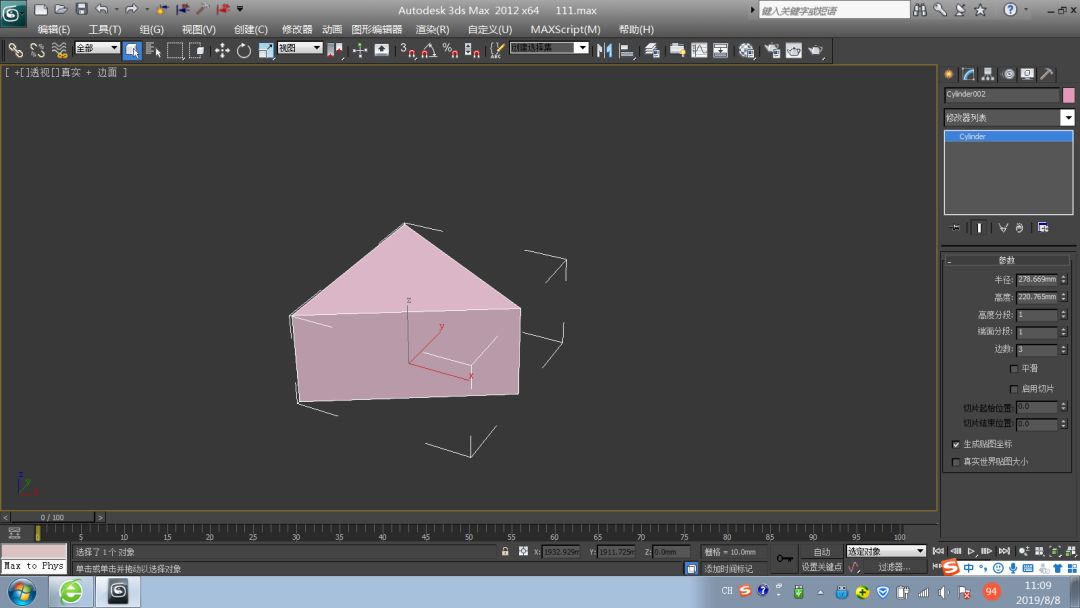Click the Mirror tool icon

(x=604, y=50)
